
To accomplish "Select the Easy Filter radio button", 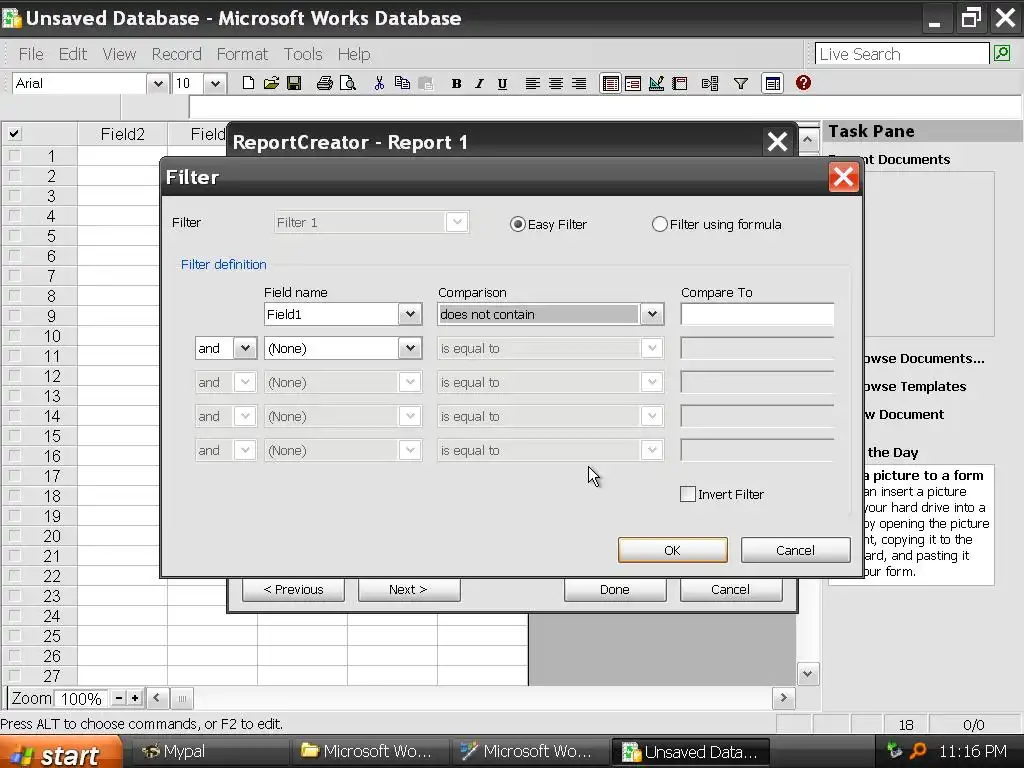I will 518,224.
